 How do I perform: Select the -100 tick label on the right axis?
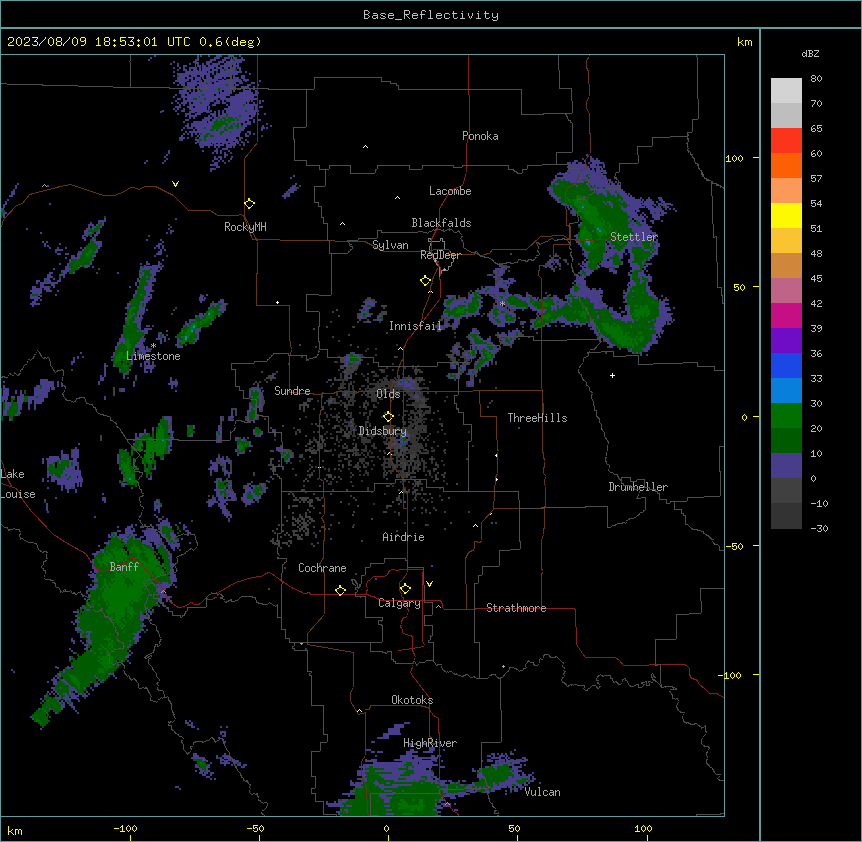[731, 675]
